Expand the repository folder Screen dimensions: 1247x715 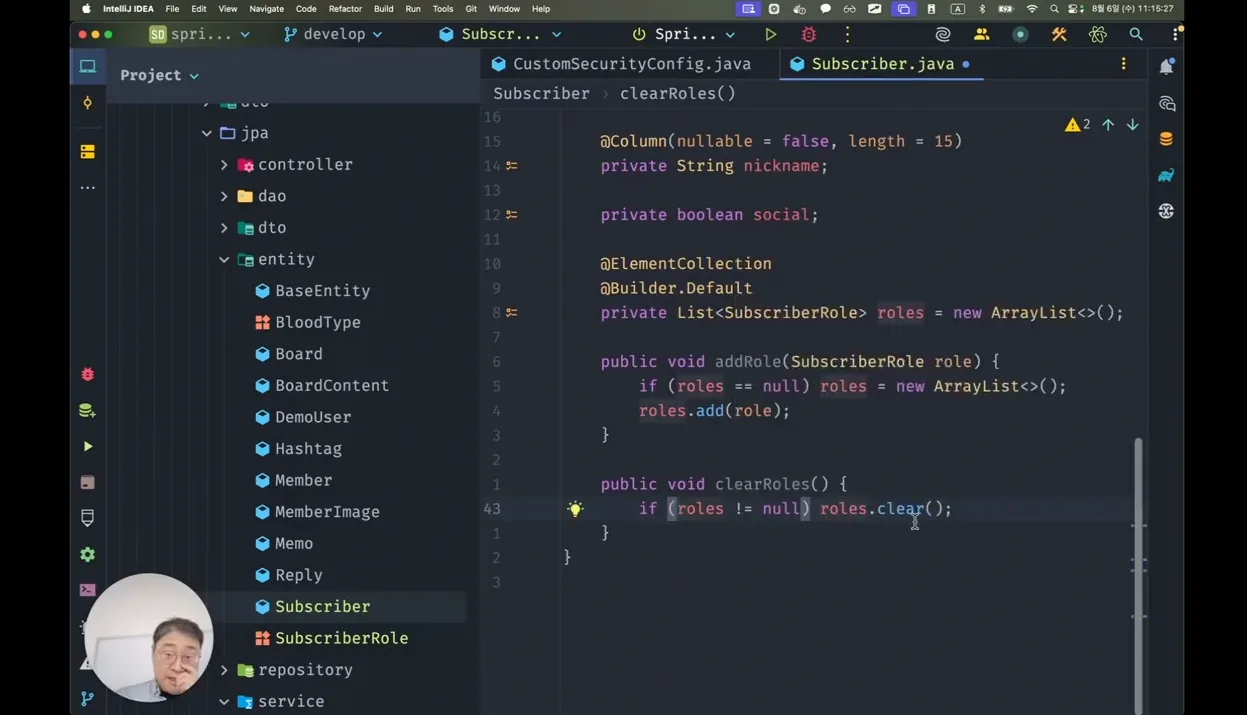click(x=224, y=670)
